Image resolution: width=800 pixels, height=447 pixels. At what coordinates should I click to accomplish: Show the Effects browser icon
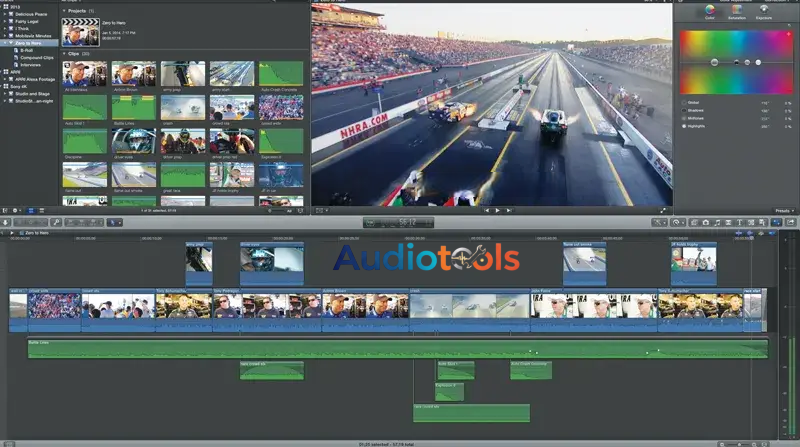point(694,222)
